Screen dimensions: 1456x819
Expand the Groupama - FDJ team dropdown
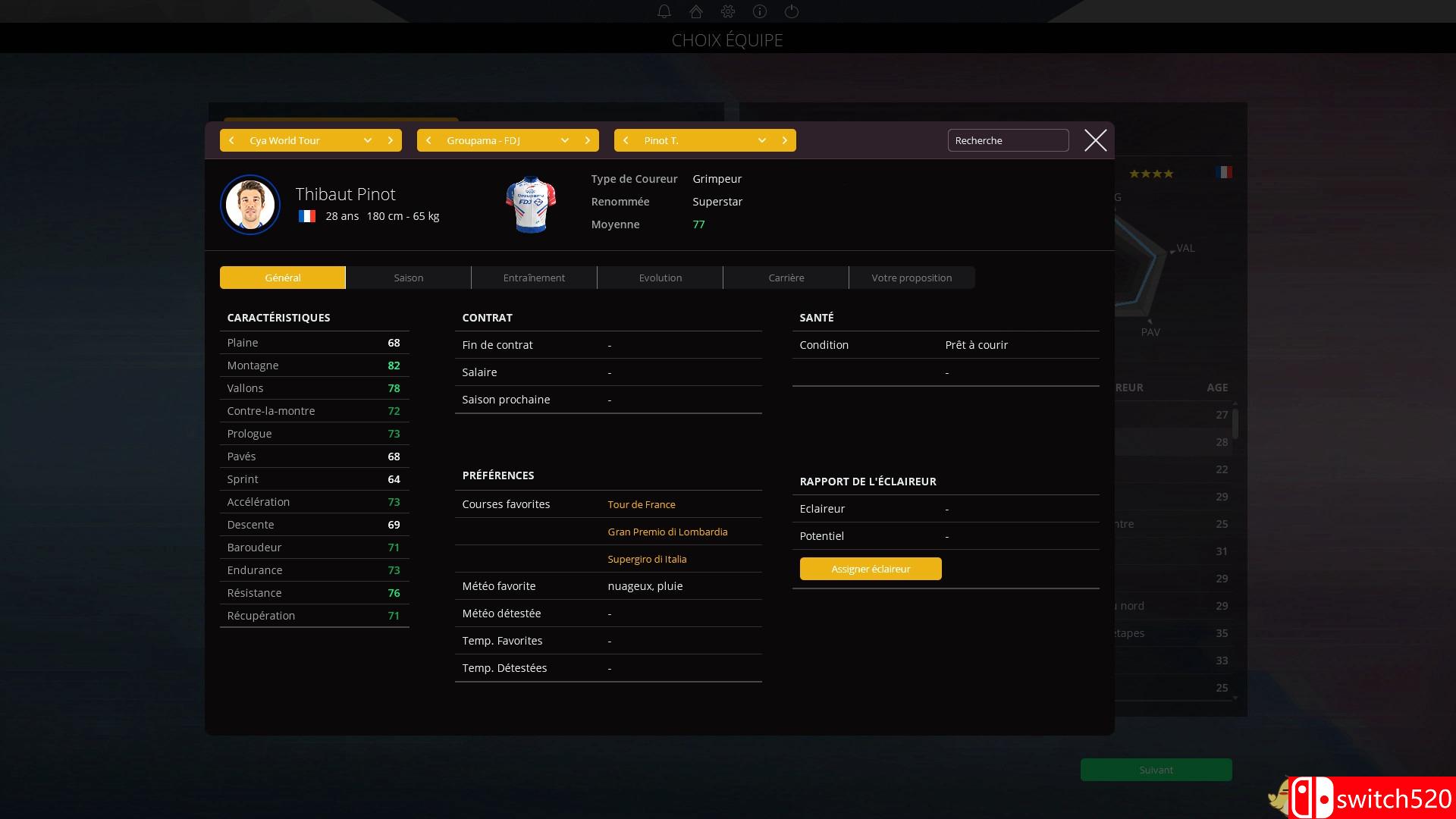tap(564, 140)
